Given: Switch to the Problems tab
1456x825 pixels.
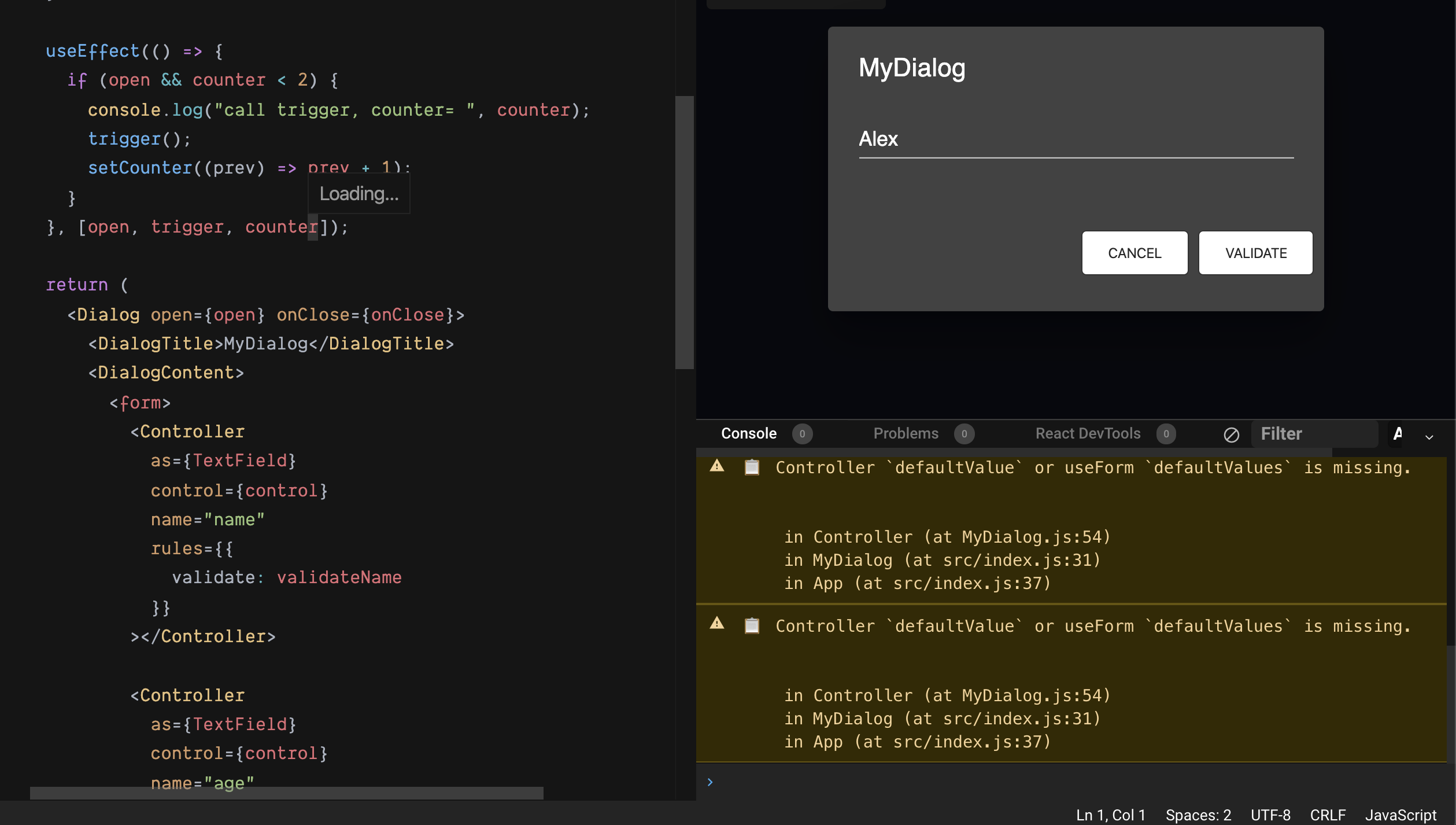Looking at the screenshot, I should tap(906, 434).
